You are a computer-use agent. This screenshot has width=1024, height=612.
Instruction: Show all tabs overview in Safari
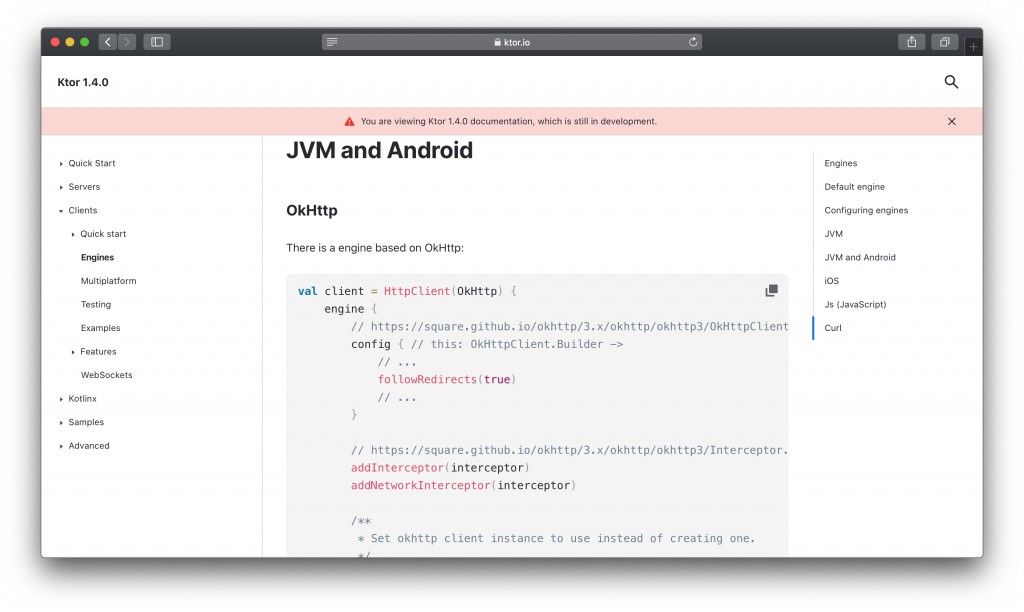[944, 42]
